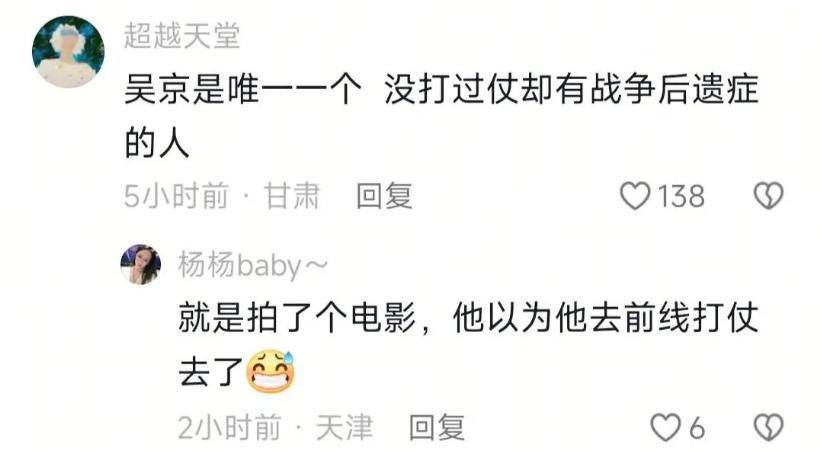Screen dimensions: 822x449
Task: Click the 138 like count
Action: tap(681, 196)
